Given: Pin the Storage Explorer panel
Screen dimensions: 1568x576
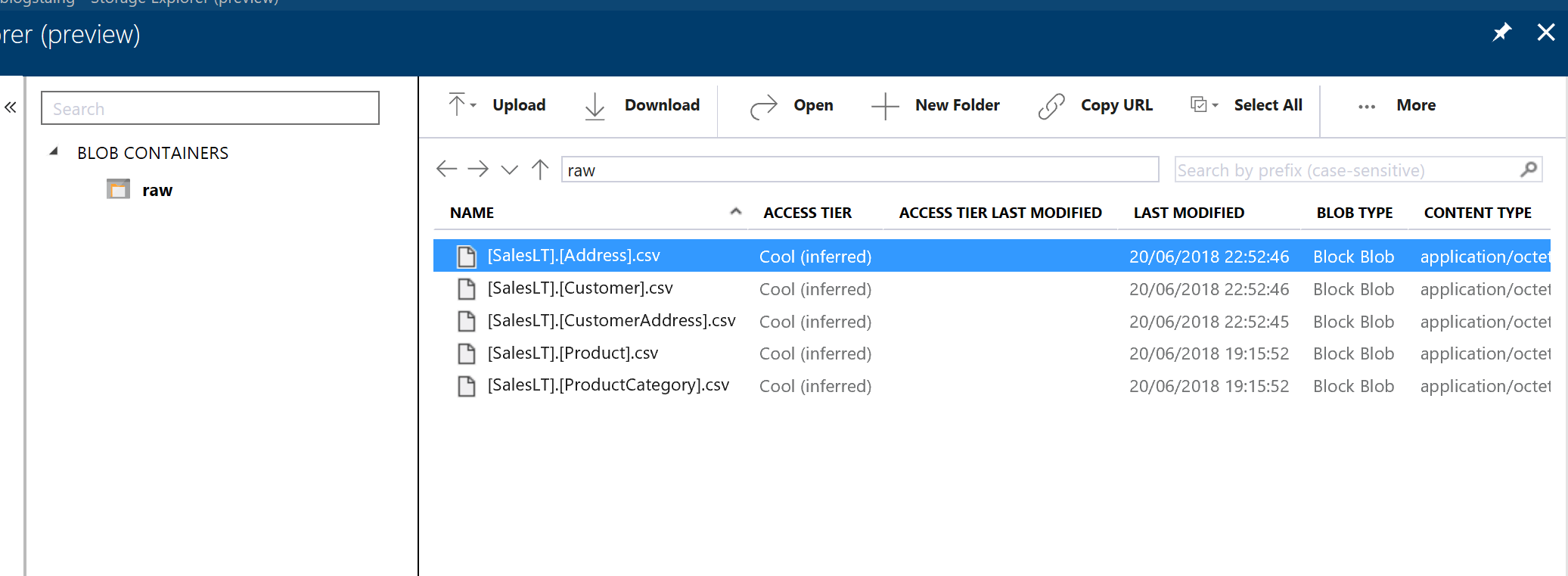Looking at the screenshot, I should click(1501, 32).
